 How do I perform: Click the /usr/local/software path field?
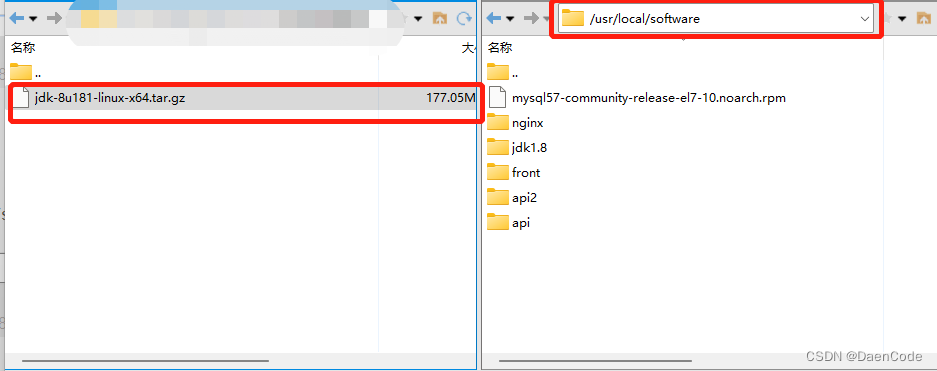pos(716,19)
